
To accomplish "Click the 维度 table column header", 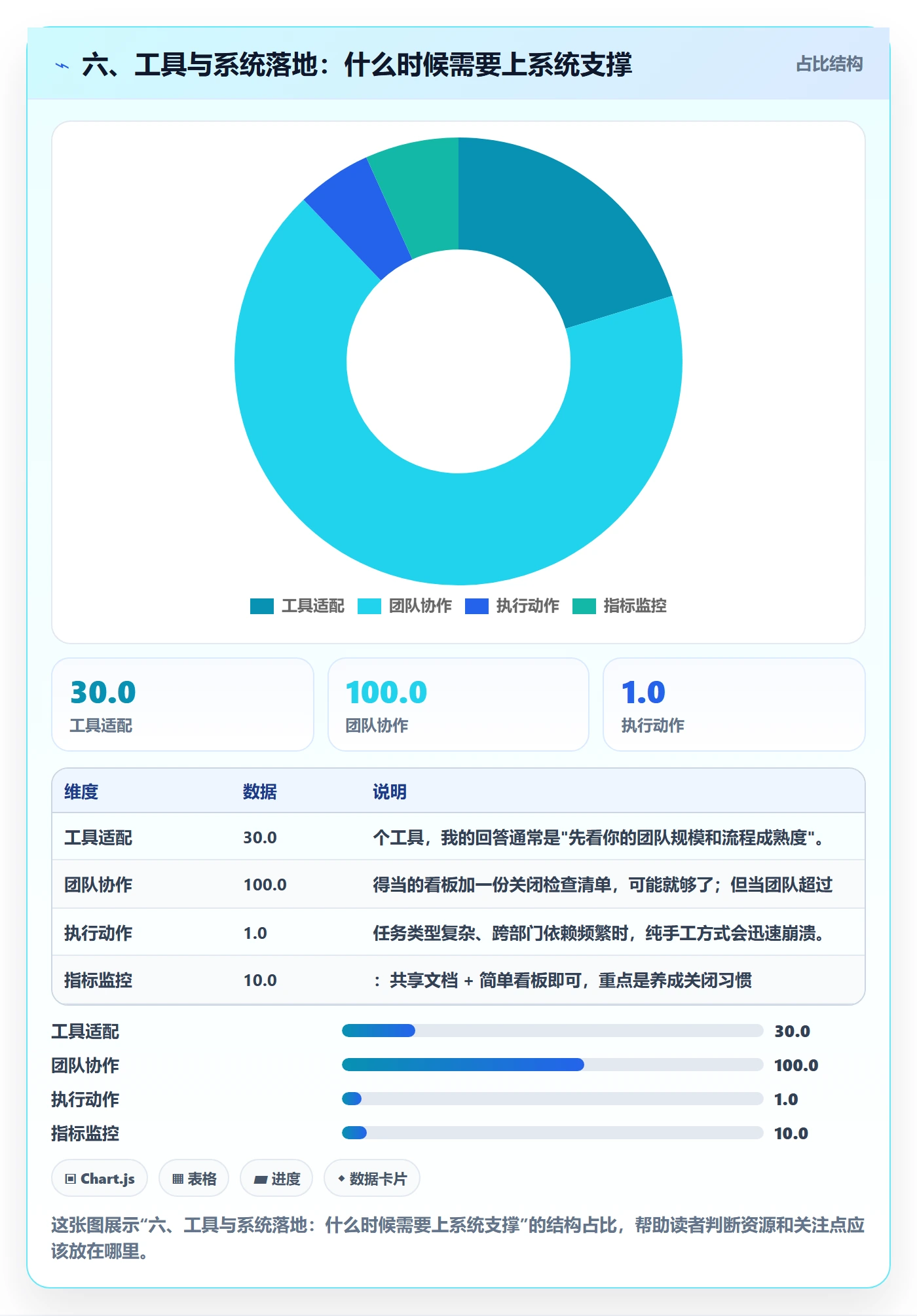I will pos(81,792).
